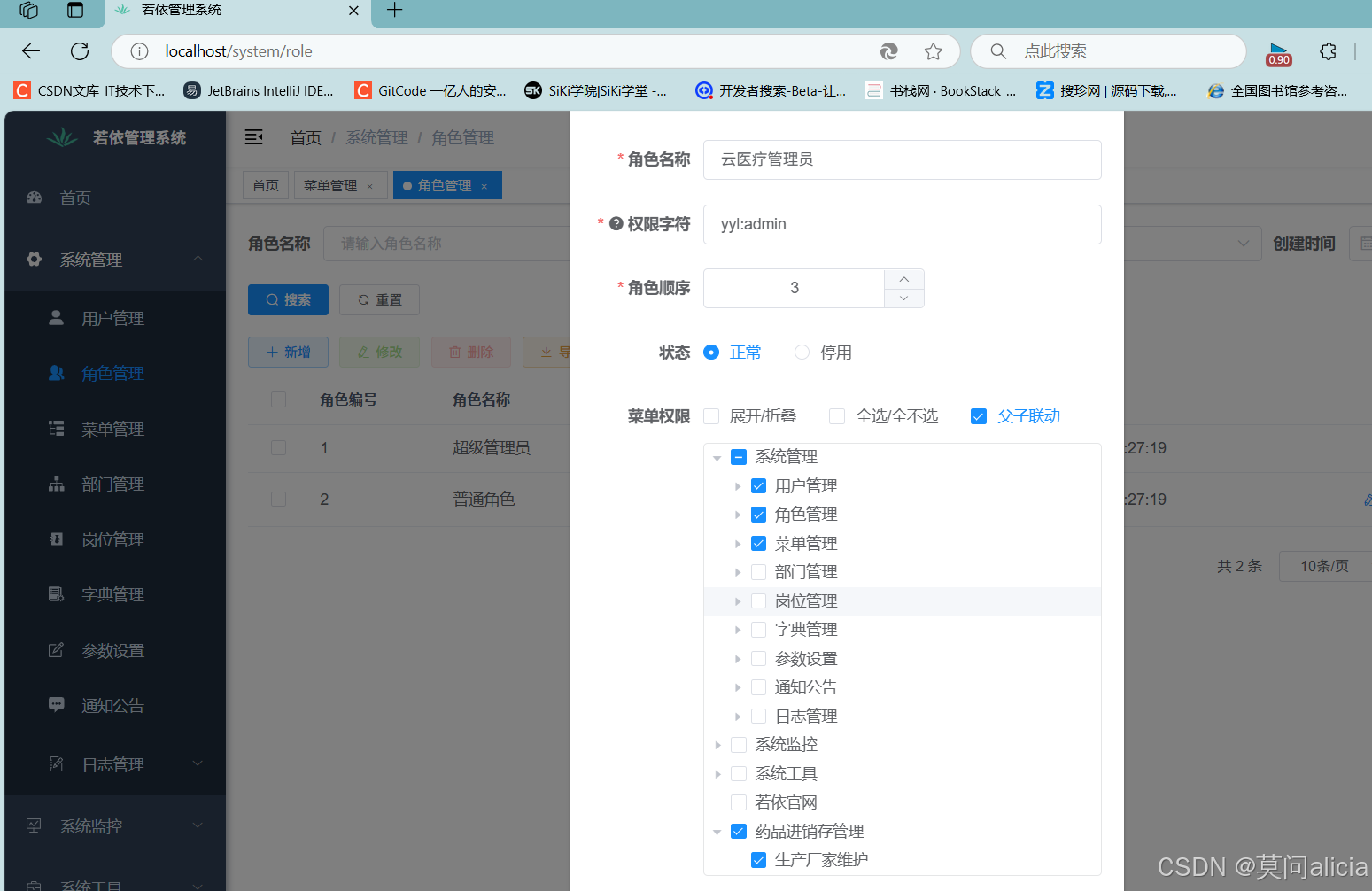Uncheck the 父子联动 checkbox
The image size is (1372, 891).
tap(979, 416)
